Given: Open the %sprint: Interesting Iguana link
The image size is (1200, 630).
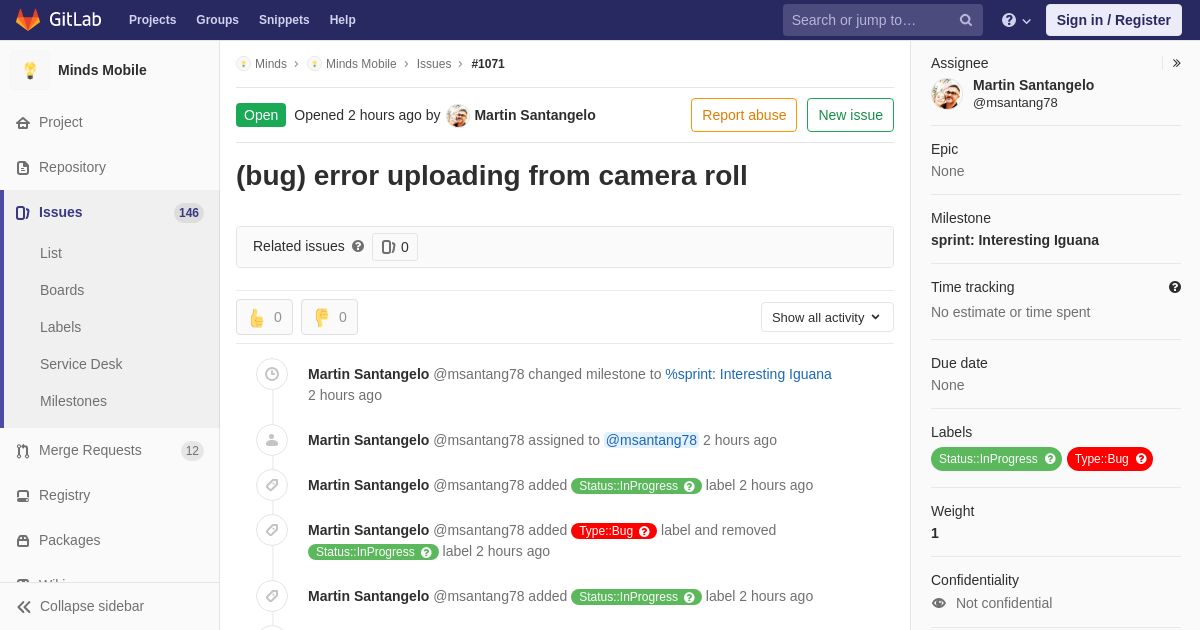Looking at the screenshot, I should tap(748, 374).
